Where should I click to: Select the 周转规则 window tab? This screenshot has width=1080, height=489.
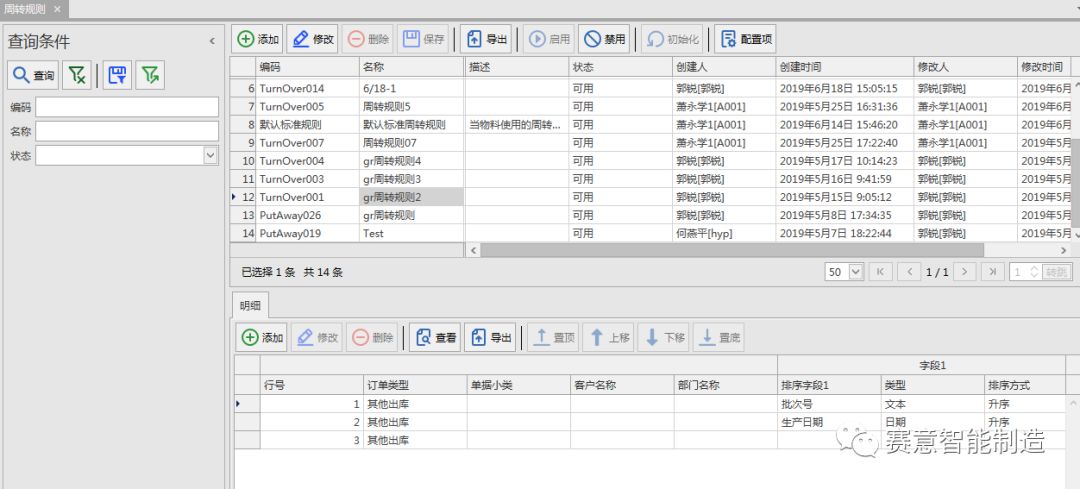pyautogui.click(x=25, y=8)
